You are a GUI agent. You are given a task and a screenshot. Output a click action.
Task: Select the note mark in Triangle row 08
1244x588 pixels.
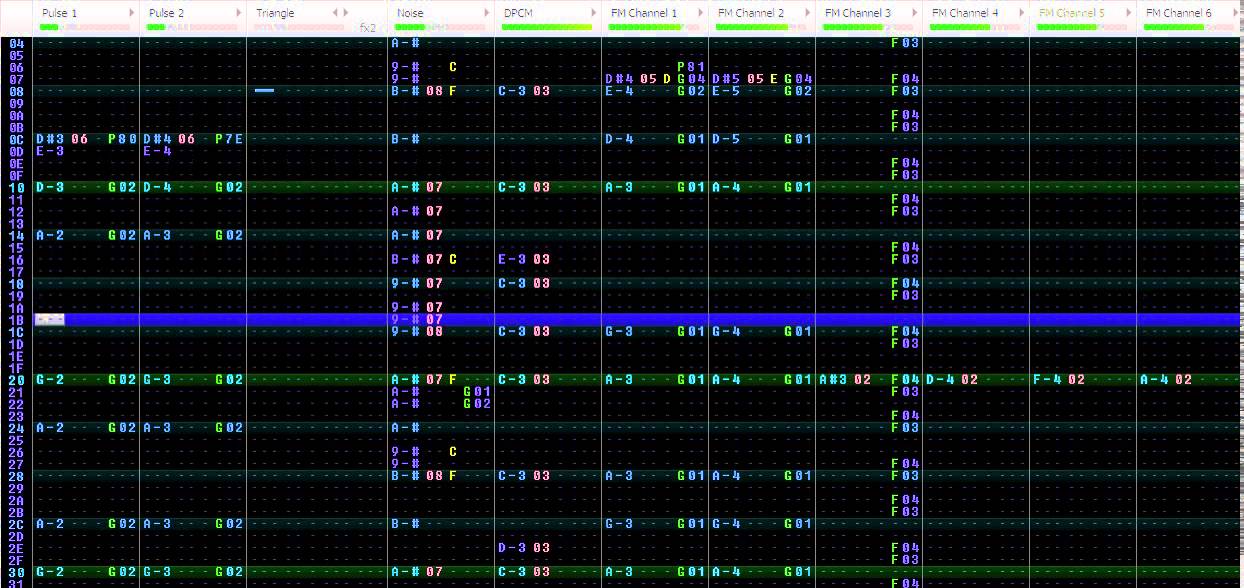coord(264,91)
